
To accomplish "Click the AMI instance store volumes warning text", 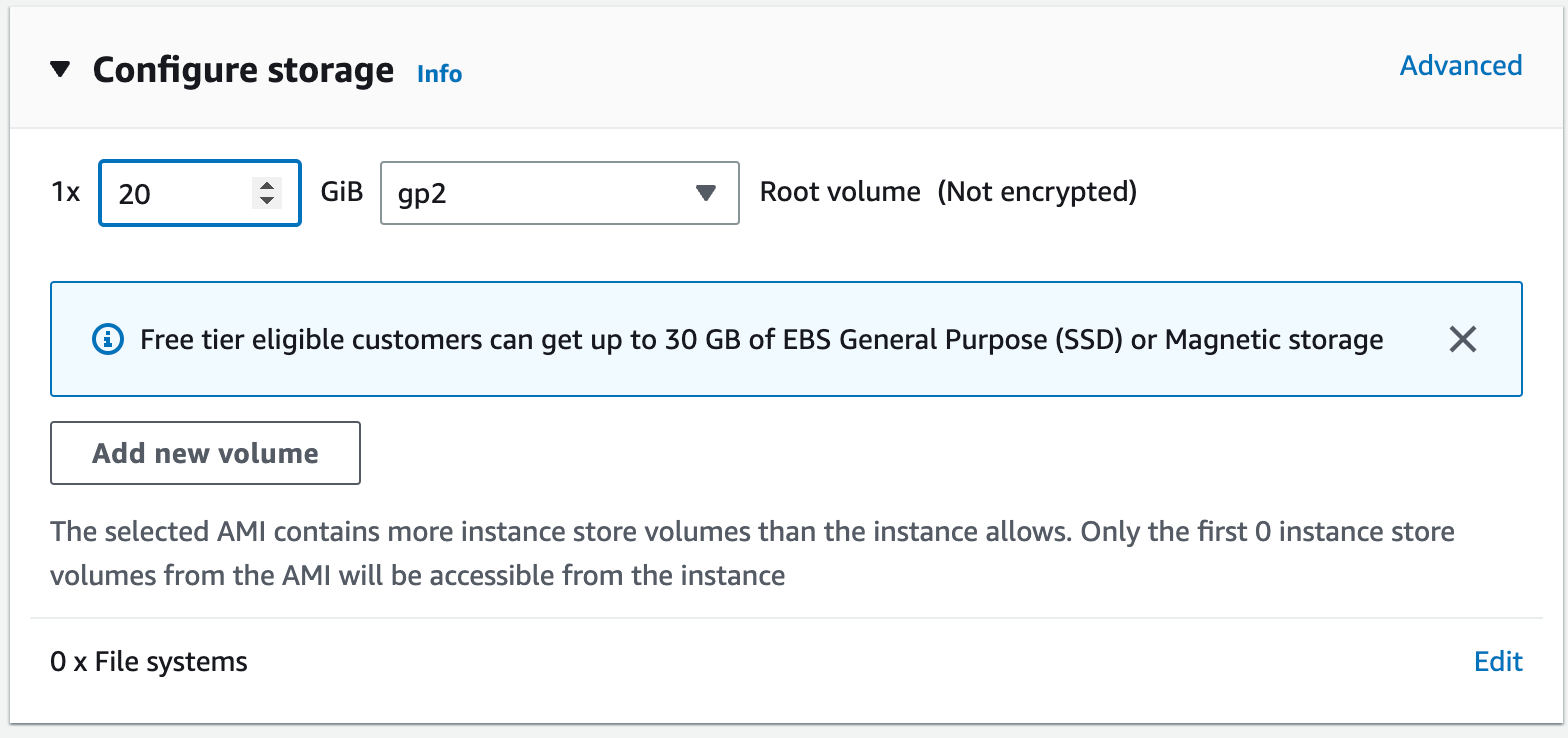I will click(752, 553).
